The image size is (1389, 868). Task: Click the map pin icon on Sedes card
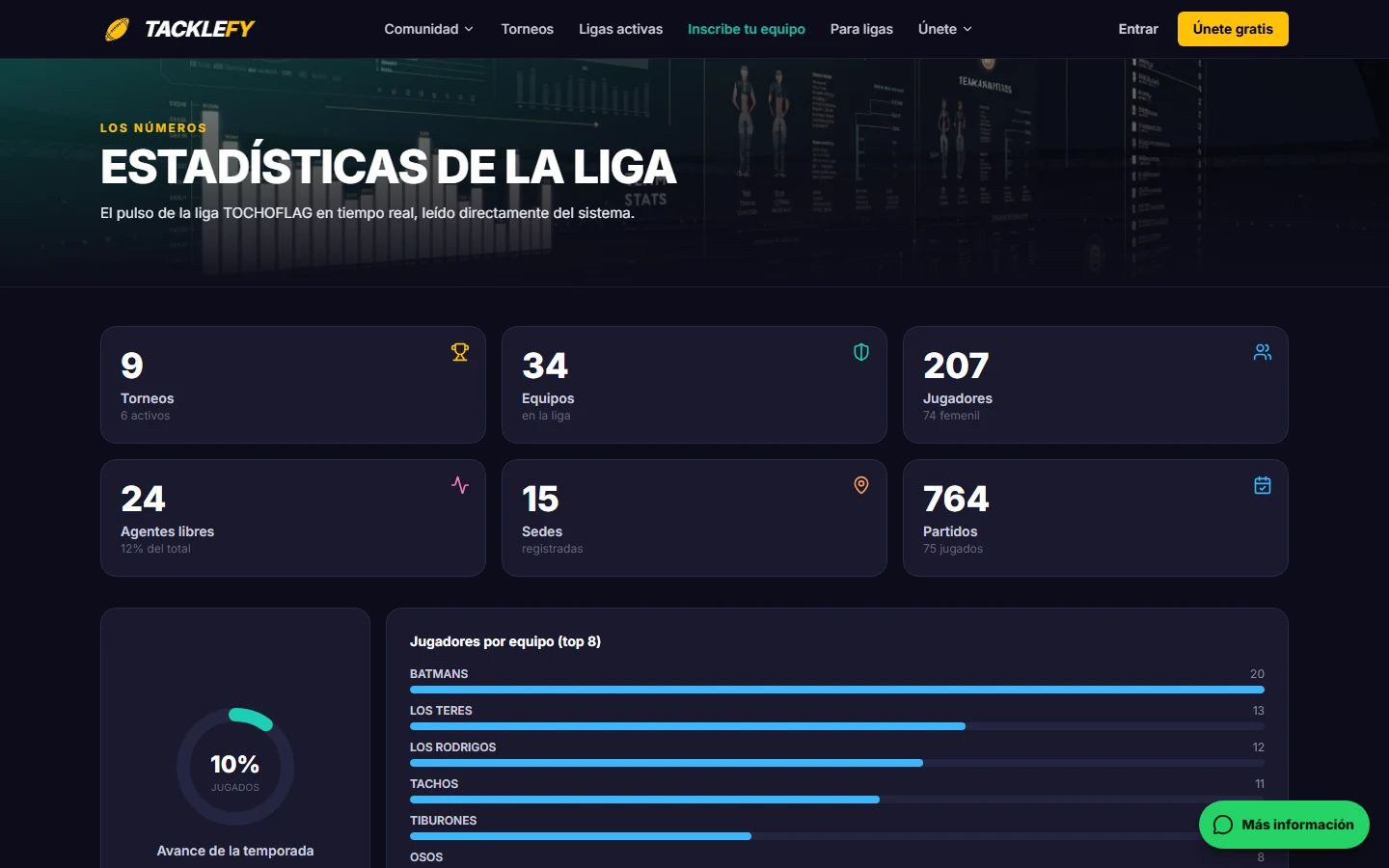coord(861,485)
